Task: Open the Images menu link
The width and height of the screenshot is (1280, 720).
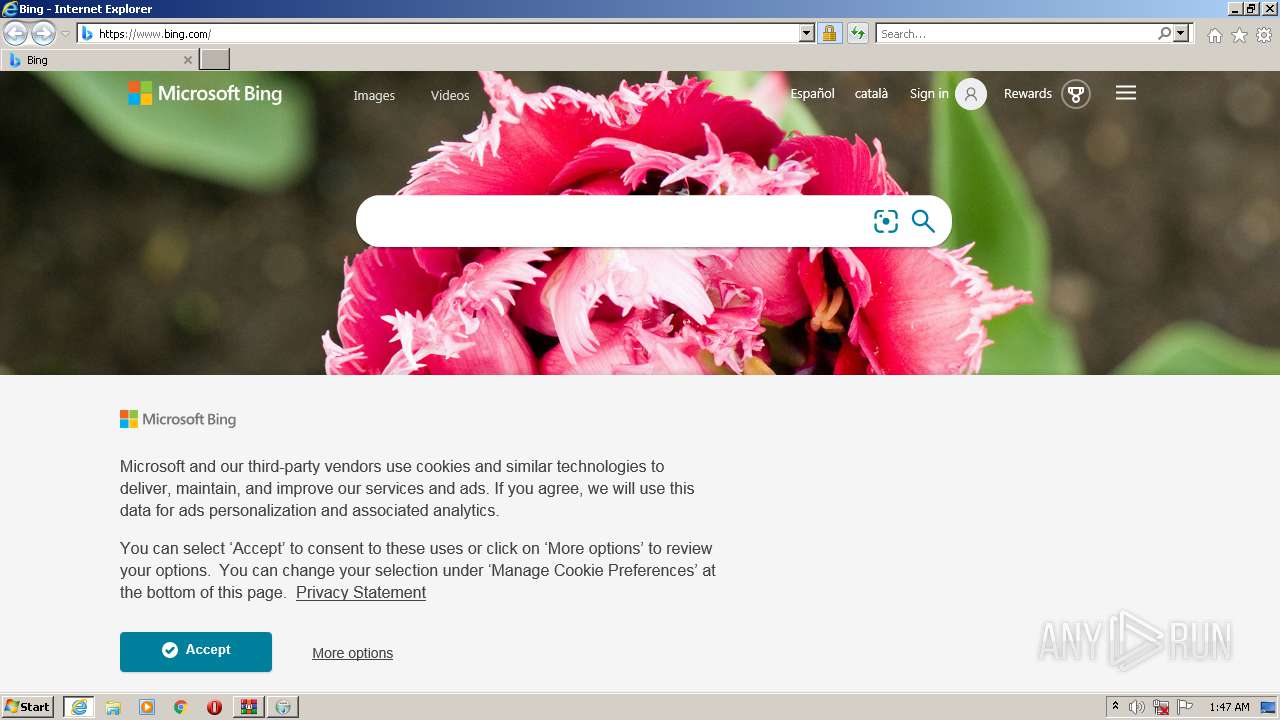Action: coord(374,96)
